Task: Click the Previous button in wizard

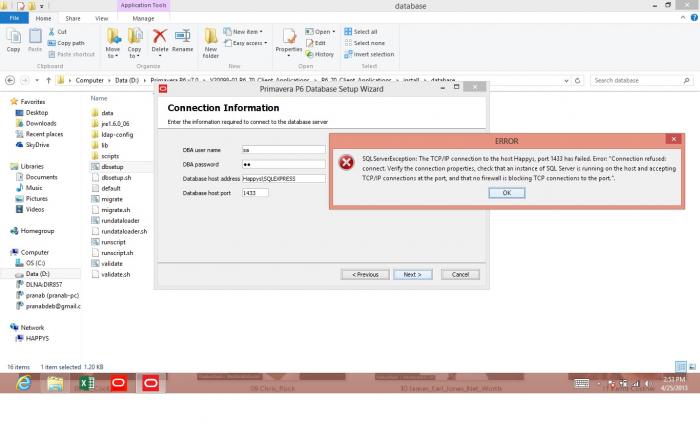Action: coord(365,274)
